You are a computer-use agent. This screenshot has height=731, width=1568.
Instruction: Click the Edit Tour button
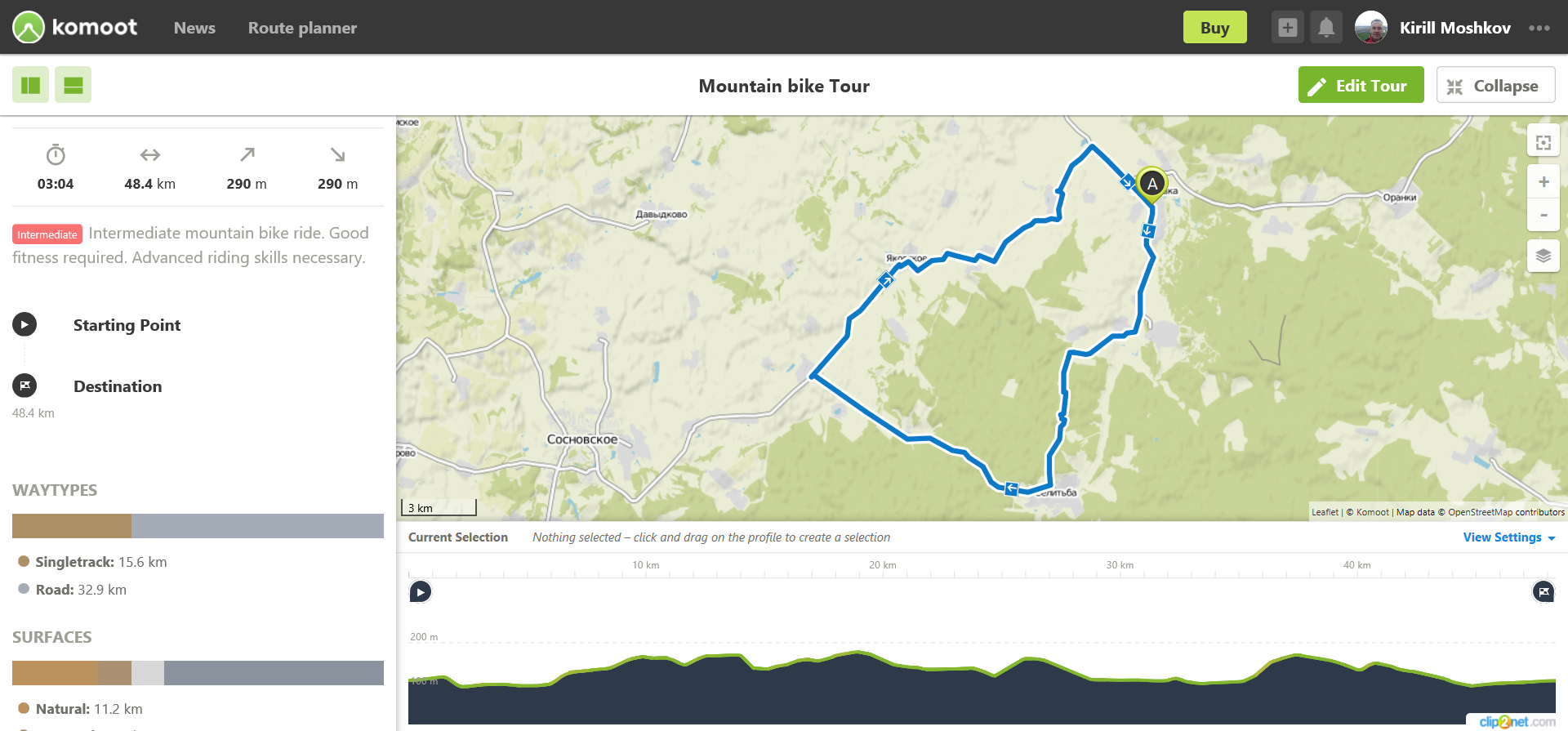(x=1361, y=86)
